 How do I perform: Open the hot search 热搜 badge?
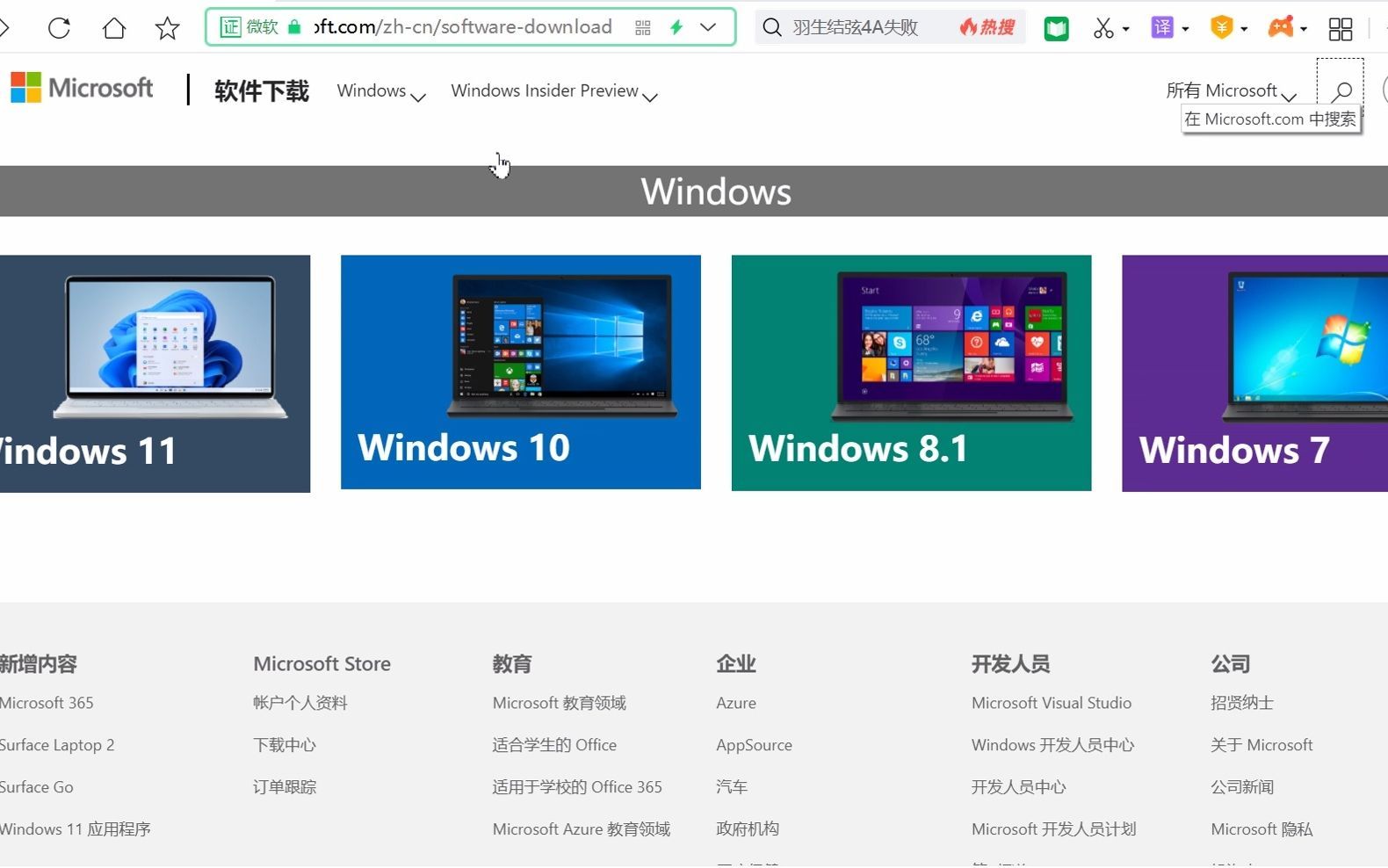pos(987,27)
